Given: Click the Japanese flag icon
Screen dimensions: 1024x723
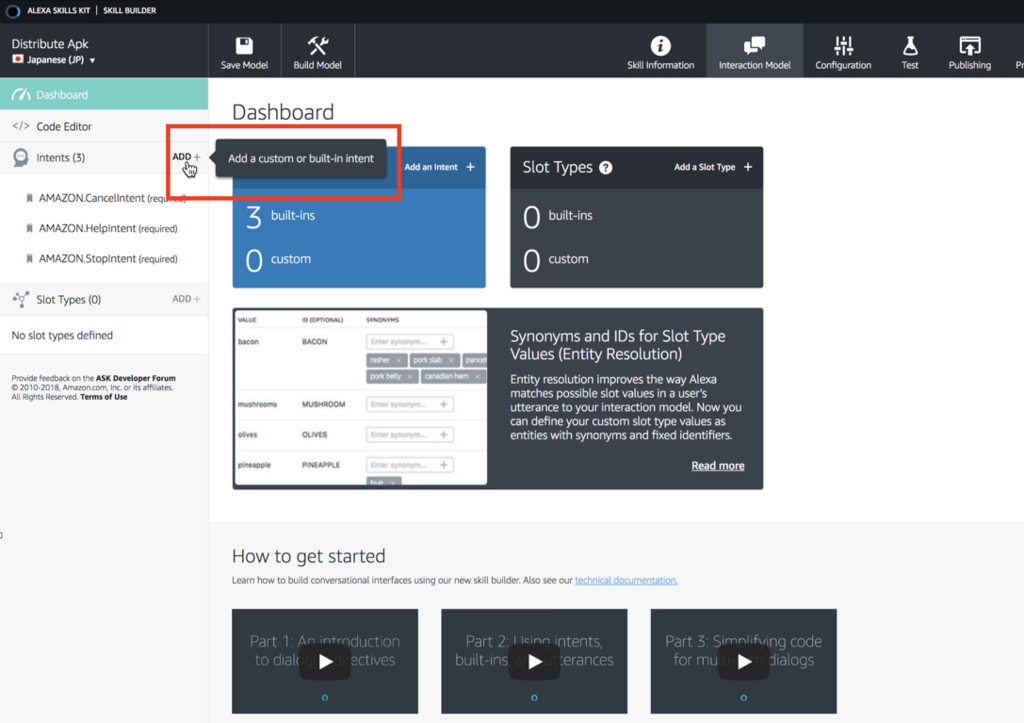Looking at the screenshot, I should pos(18,59).
